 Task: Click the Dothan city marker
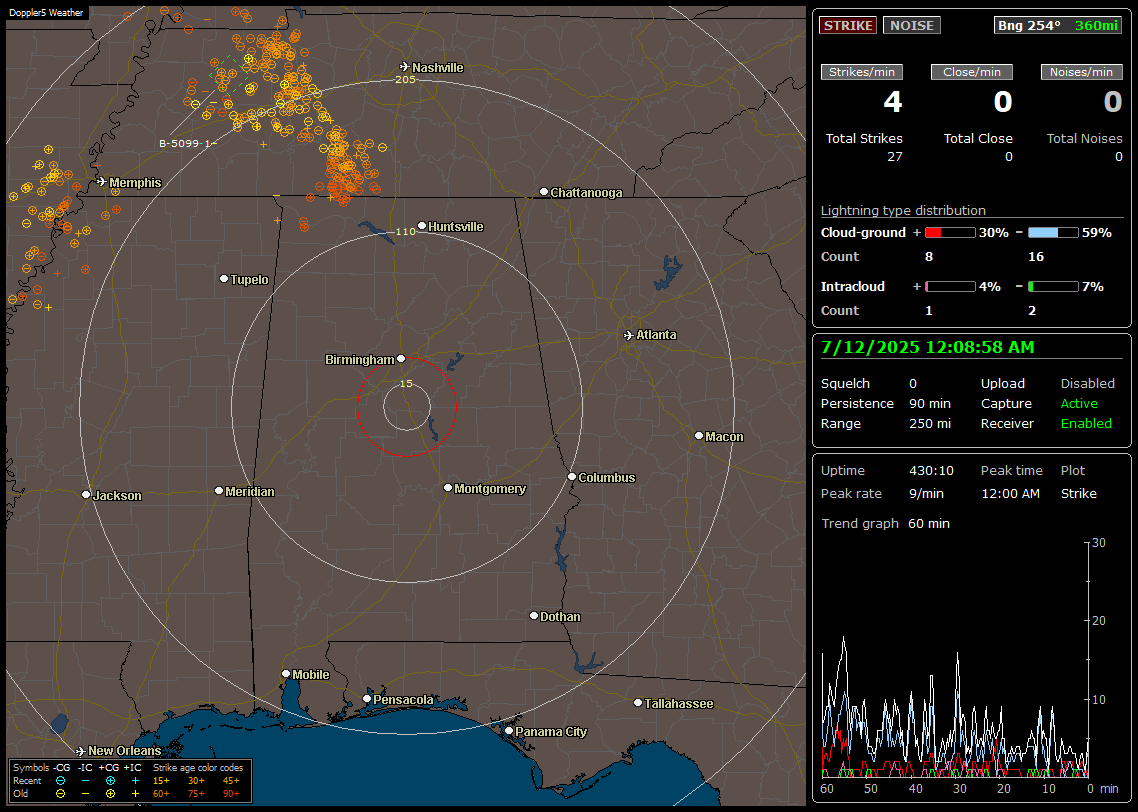[534, 615]
